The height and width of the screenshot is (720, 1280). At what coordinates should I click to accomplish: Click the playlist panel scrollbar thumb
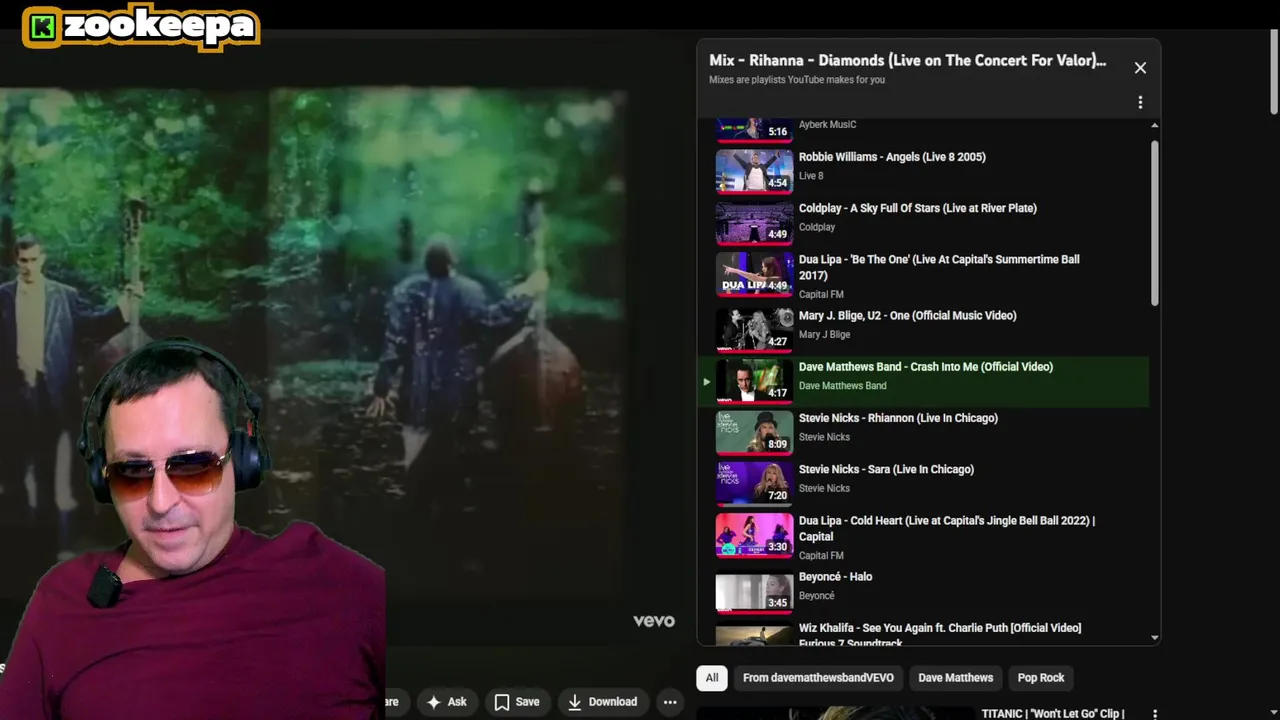click(x=1154, y=222)
